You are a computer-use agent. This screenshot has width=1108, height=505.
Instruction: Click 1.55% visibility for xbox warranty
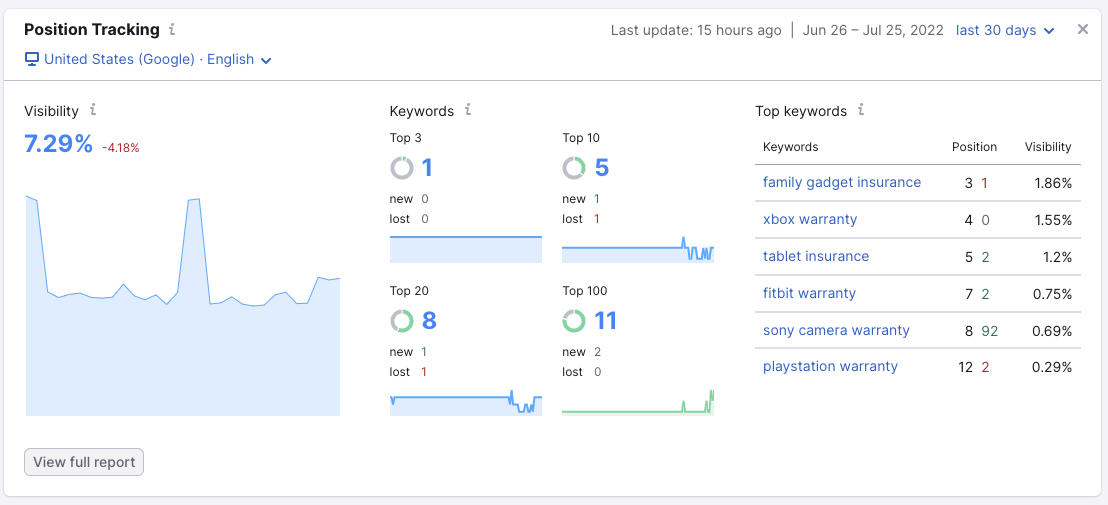pyautogui.click(x=1053, y=220)
